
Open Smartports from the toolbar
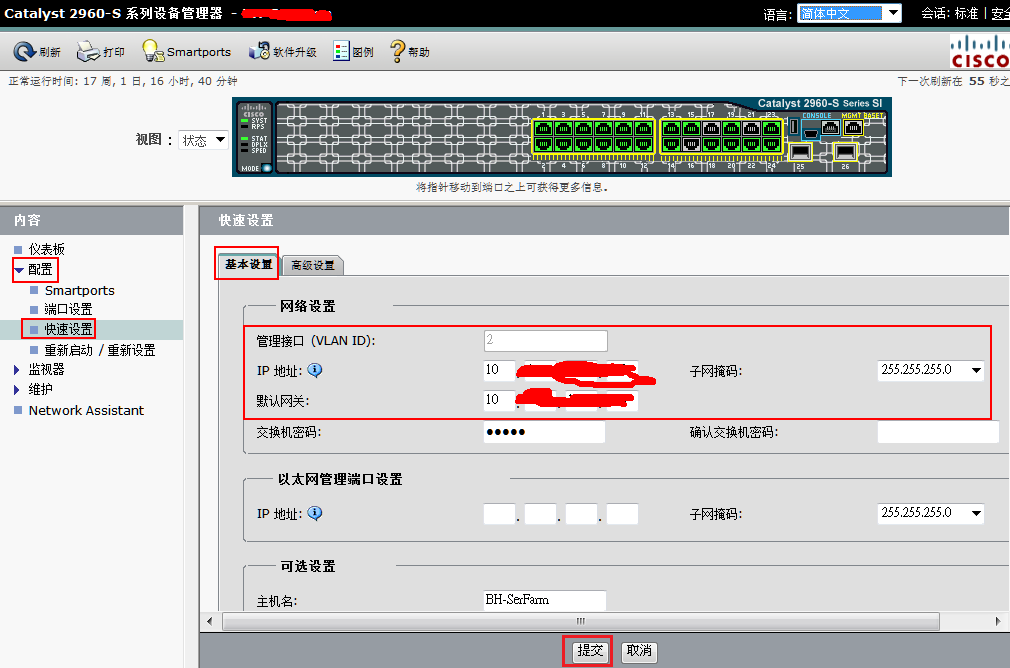(x=152, y=50)
